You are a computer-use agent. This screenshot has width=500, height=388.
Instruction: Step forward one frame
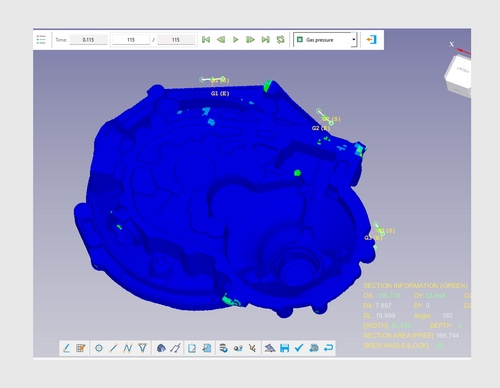tap(250, 40)
